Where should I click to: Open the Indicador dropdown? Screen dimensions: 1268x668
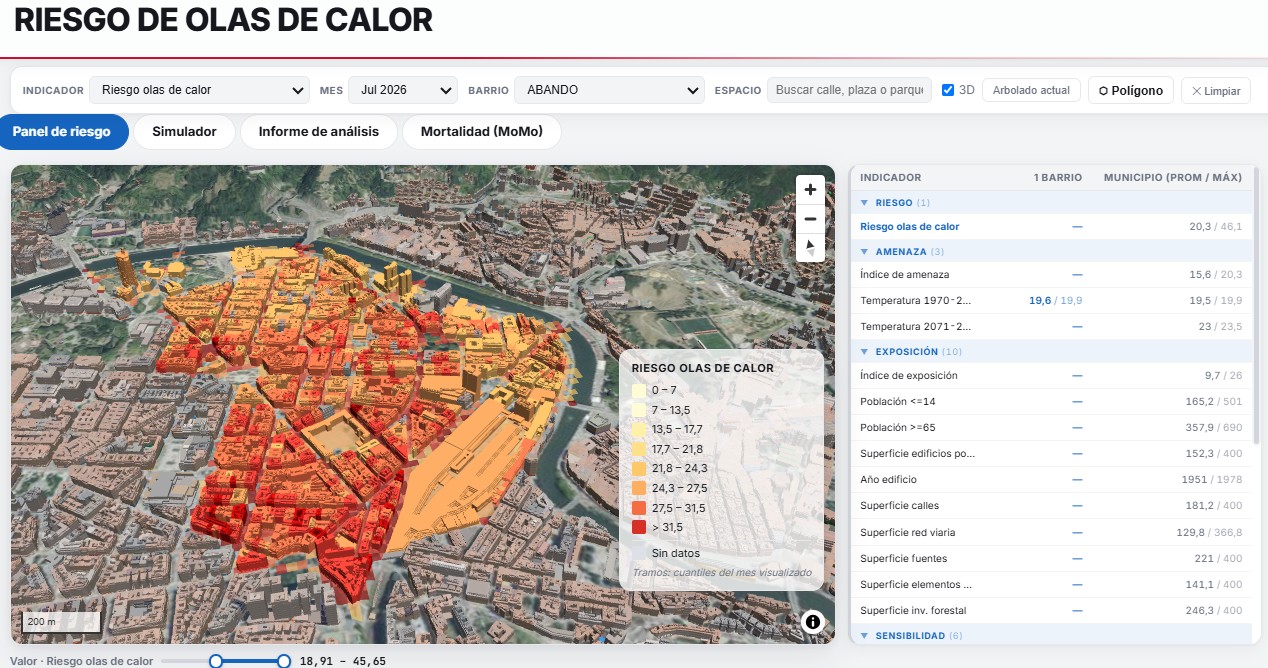[200, 90]
